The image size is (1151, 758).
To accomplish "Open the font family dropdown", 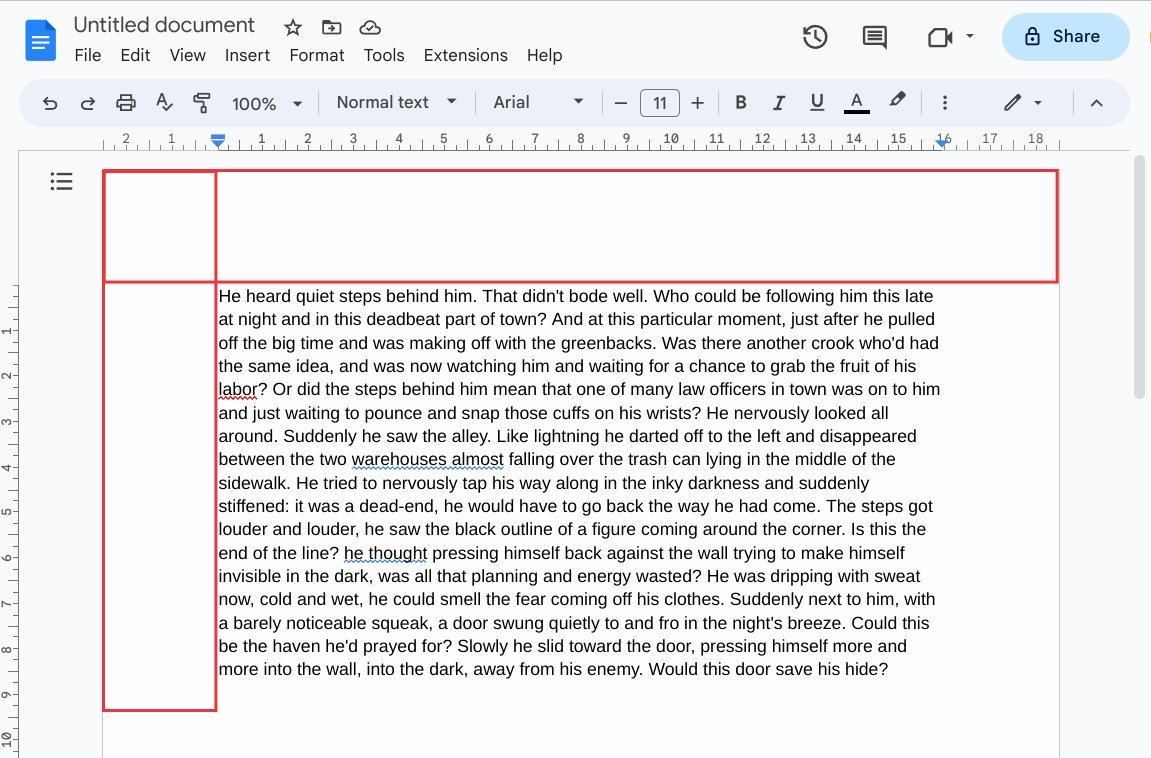I will (x=538, y=102).
